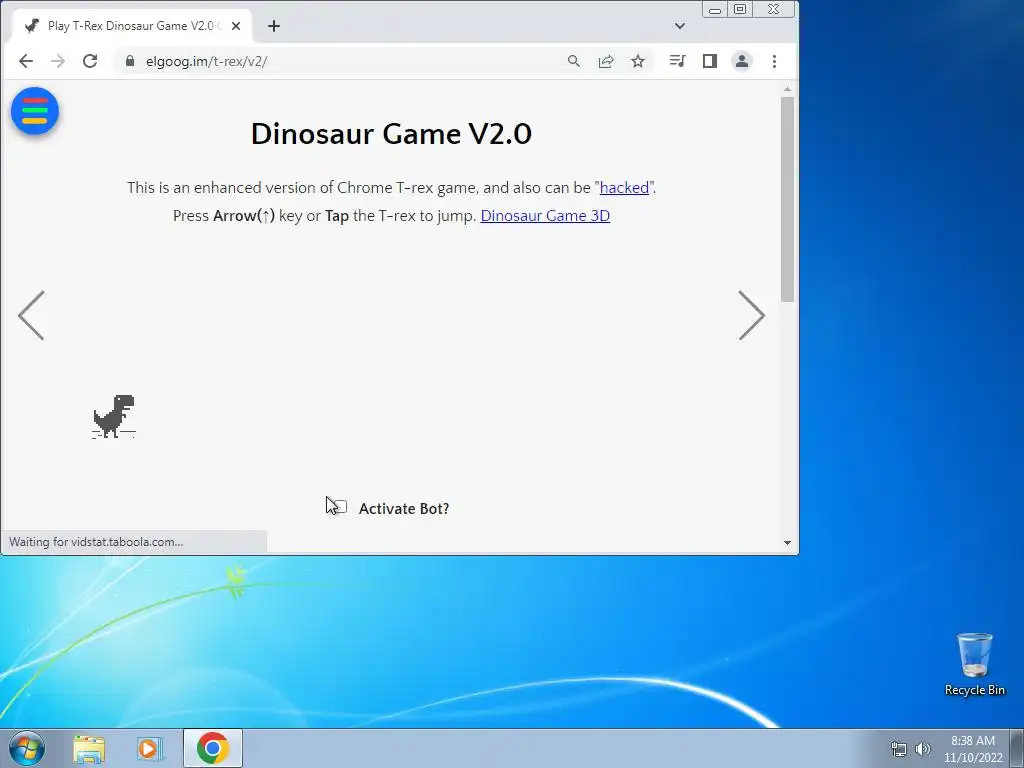Image resolution: width=1024 pixels, height=768 pixels.
Task: Click the Show desktop strip
Action: click(1017, 748)
